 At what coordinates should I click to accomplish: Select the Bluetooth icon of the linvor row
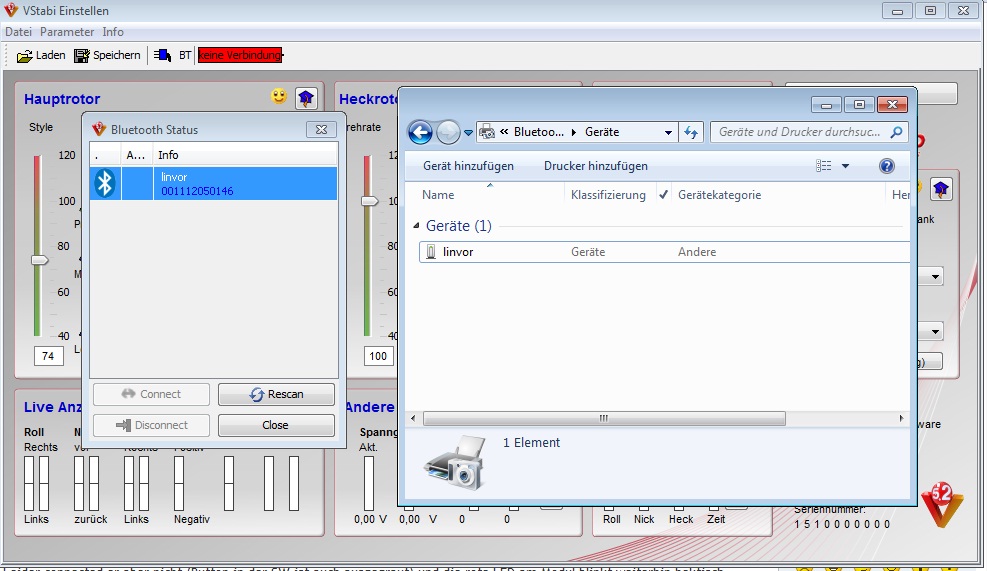click(x=105, y=183)
